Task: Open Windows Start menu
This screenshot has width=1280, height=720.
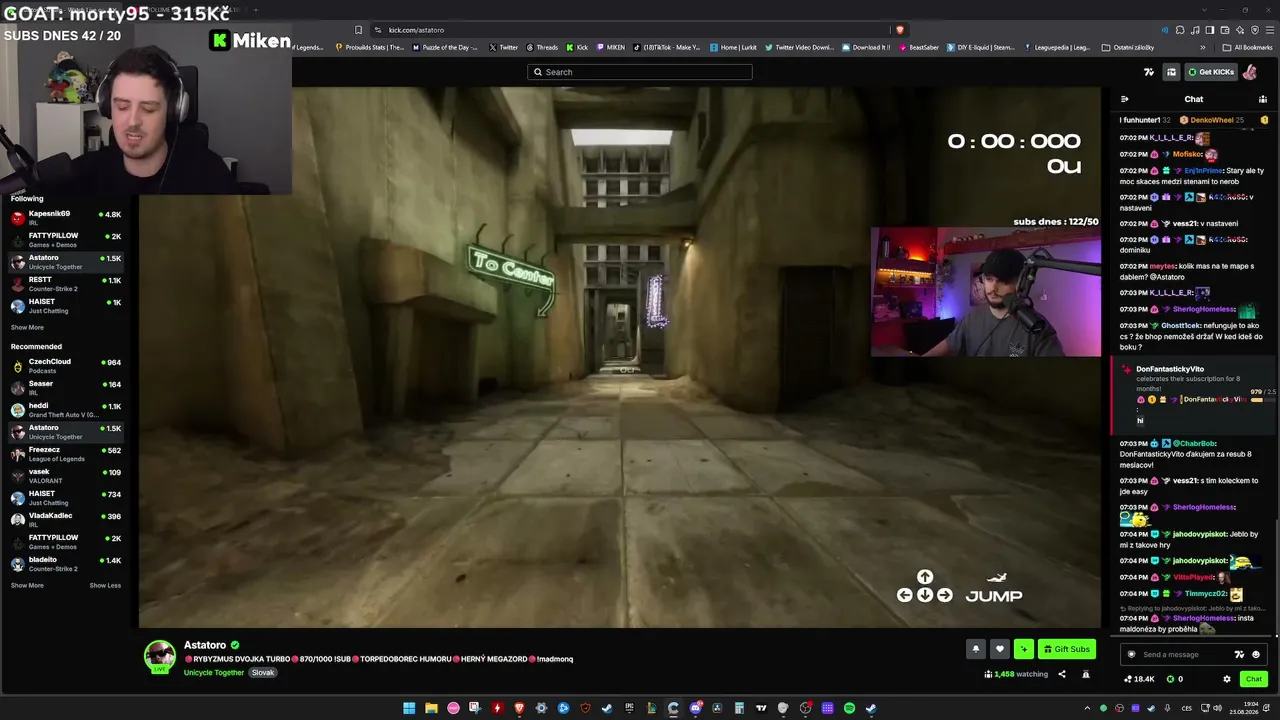Action: pos(409,708)
